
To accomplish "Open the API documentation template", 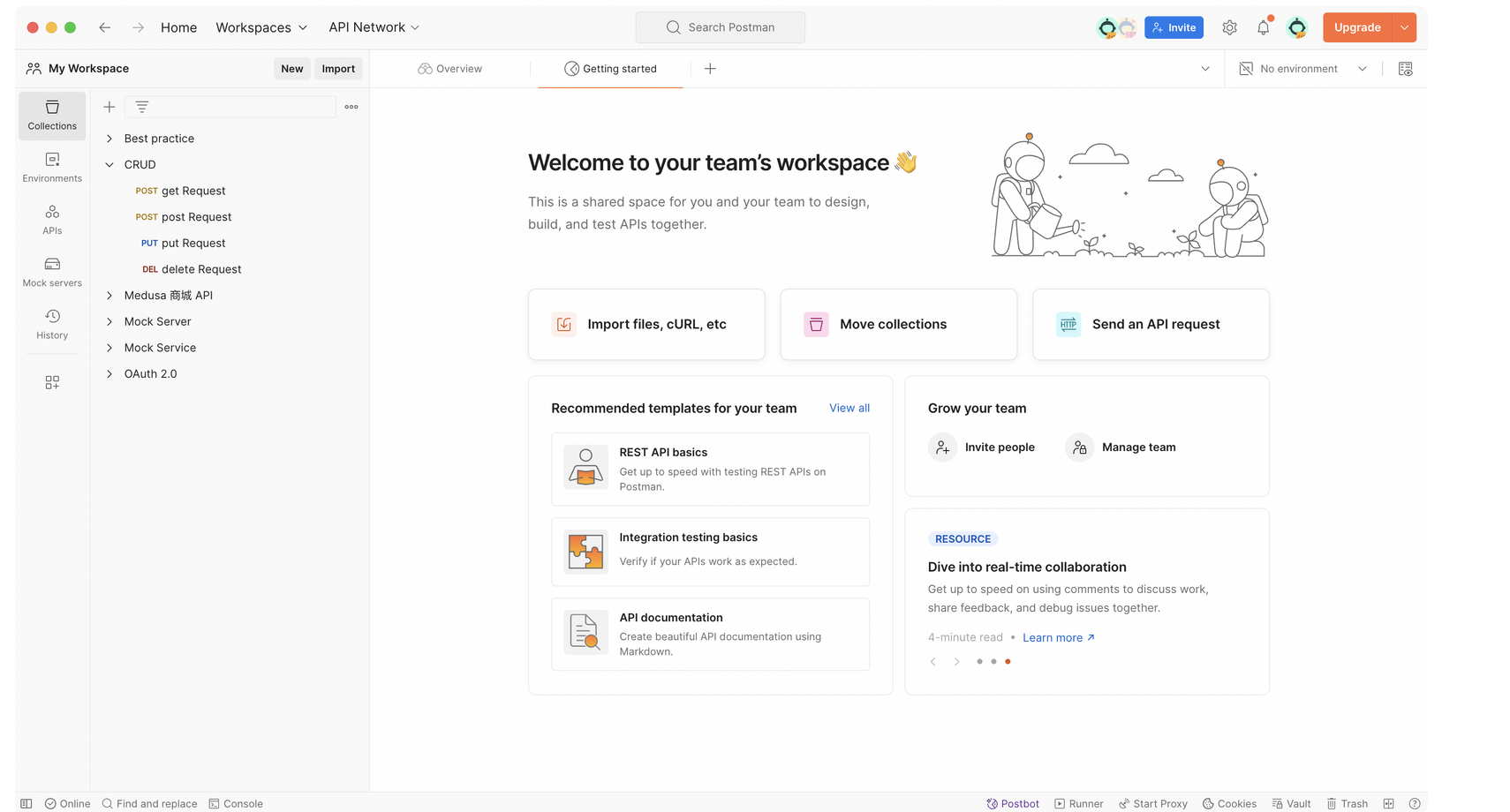I will point(710,634).
